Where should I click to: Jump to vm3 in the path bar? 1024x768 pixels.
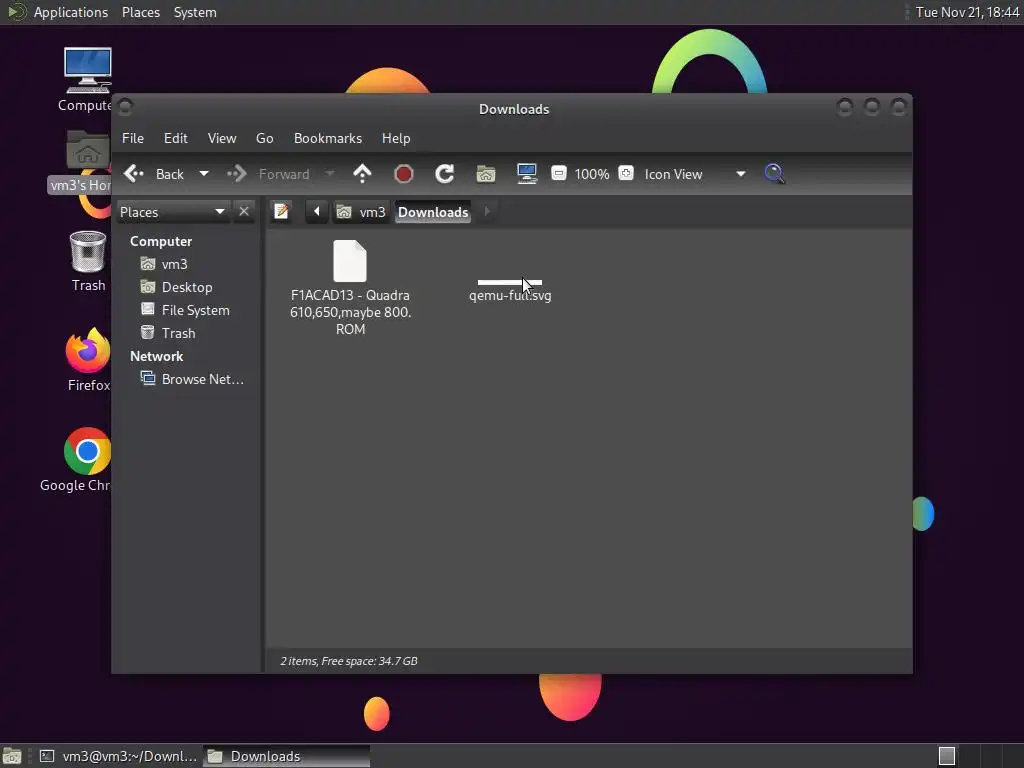click(x=361, y=212)
